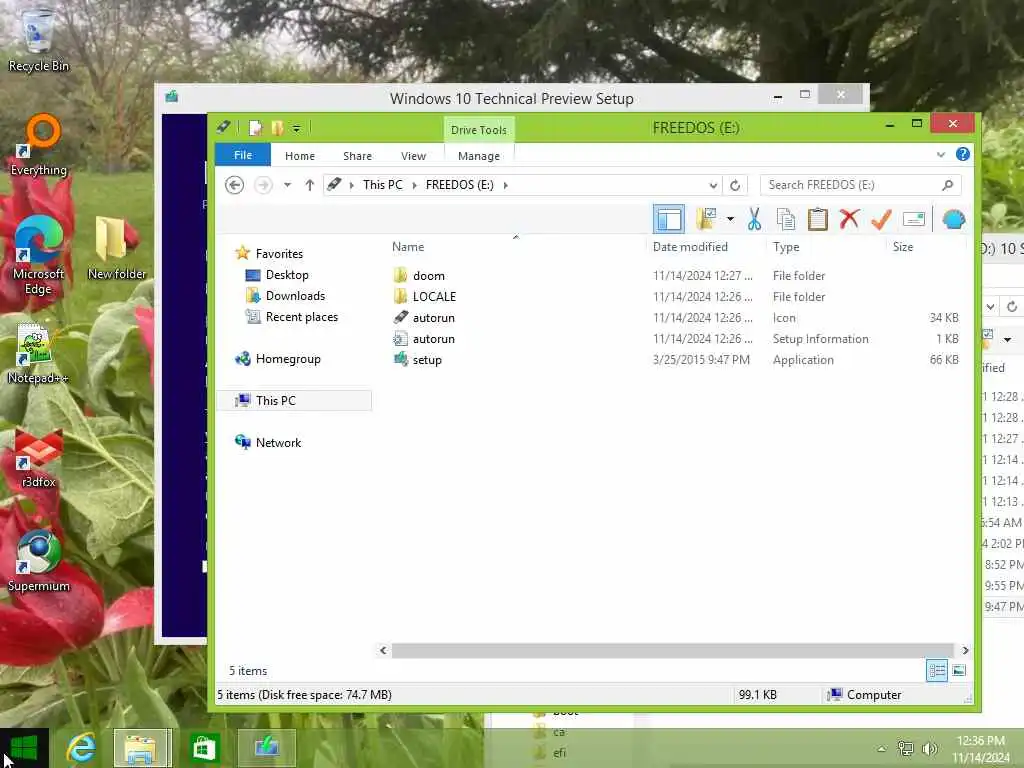Open the explorer Help question mark
The image size is (1024, 768).
(963, 154)
